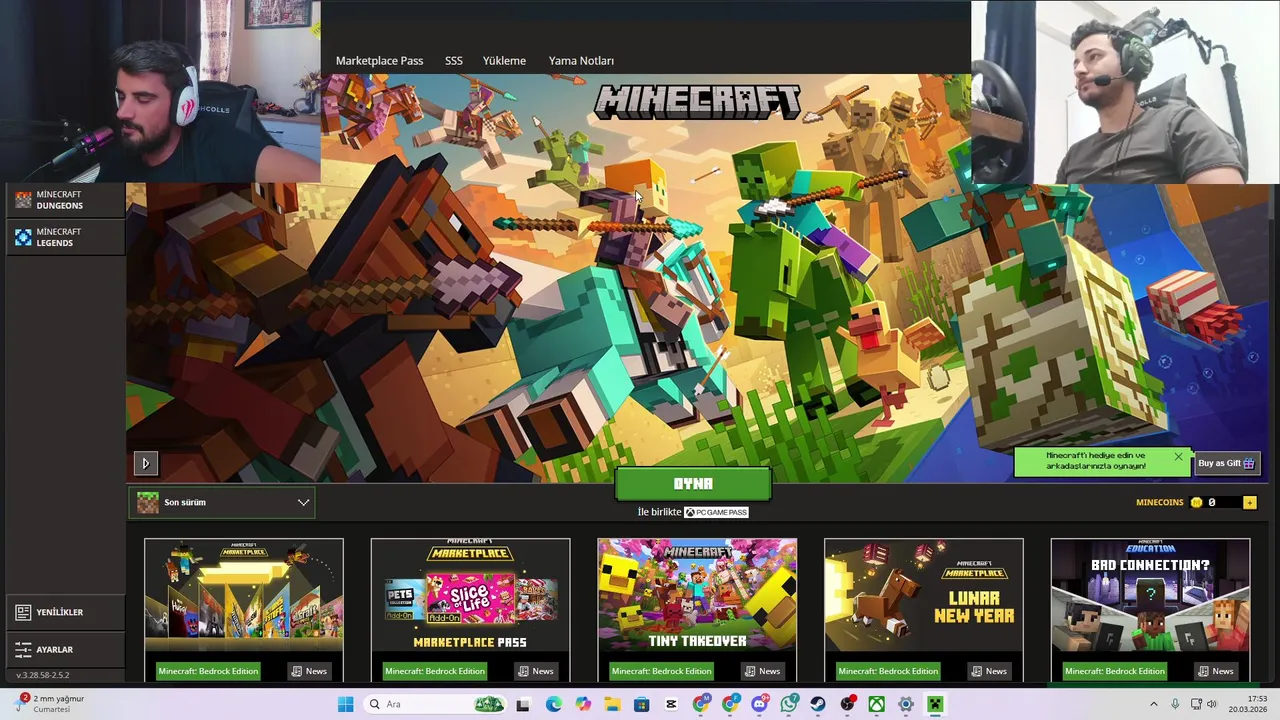Open Discord from the taskbar

point(760,704)
